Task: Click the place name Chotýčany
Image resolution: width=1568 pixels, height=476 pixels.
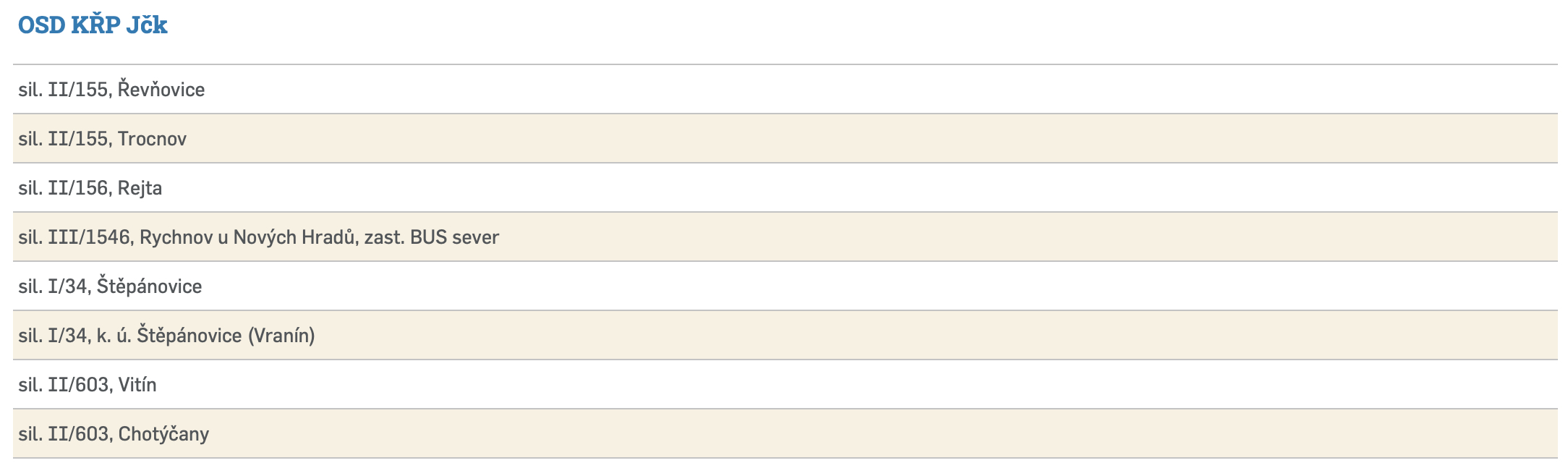Action: tap(163, 434)
